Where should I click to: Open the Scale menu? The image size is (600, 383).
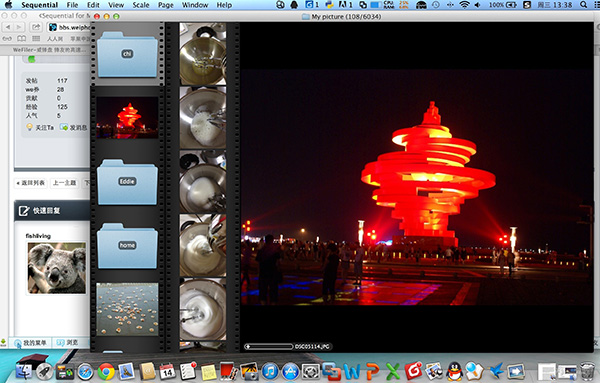pyautogui.click(x=141, y=5)
